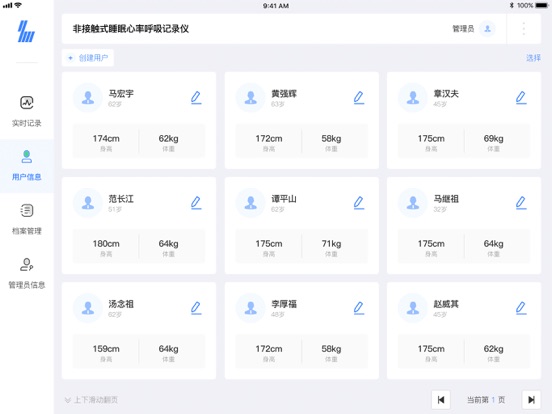Go to 档案管理 sidebar tab
552x414 pixels.
coord(27,220)
